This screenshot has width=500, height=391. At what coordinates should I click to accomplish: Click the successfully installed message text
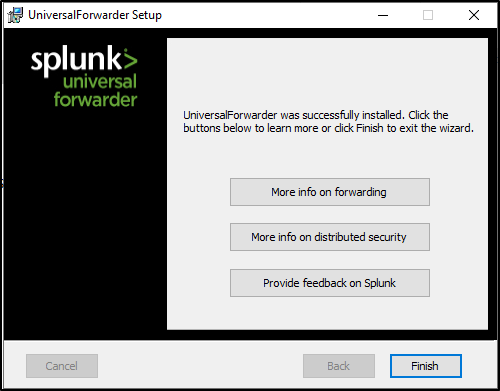[x=328, y=121]
